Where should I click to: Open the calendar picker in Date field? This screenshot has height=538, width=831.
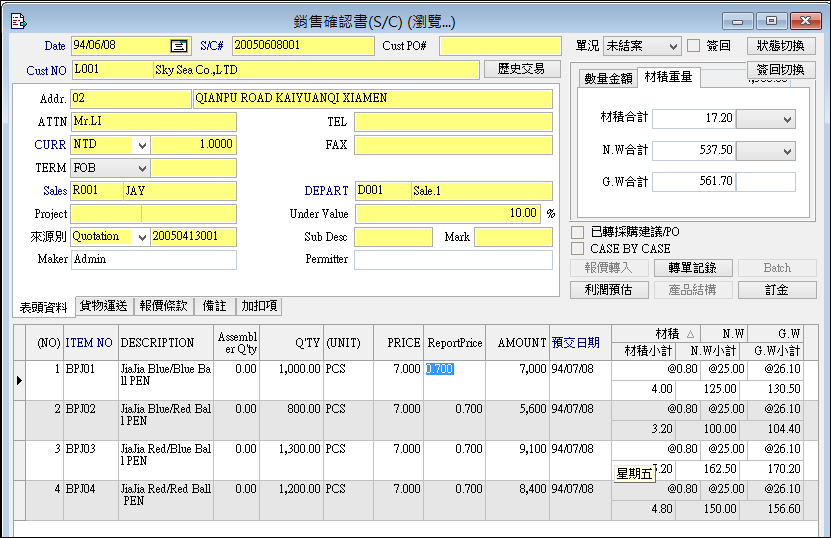179,46
